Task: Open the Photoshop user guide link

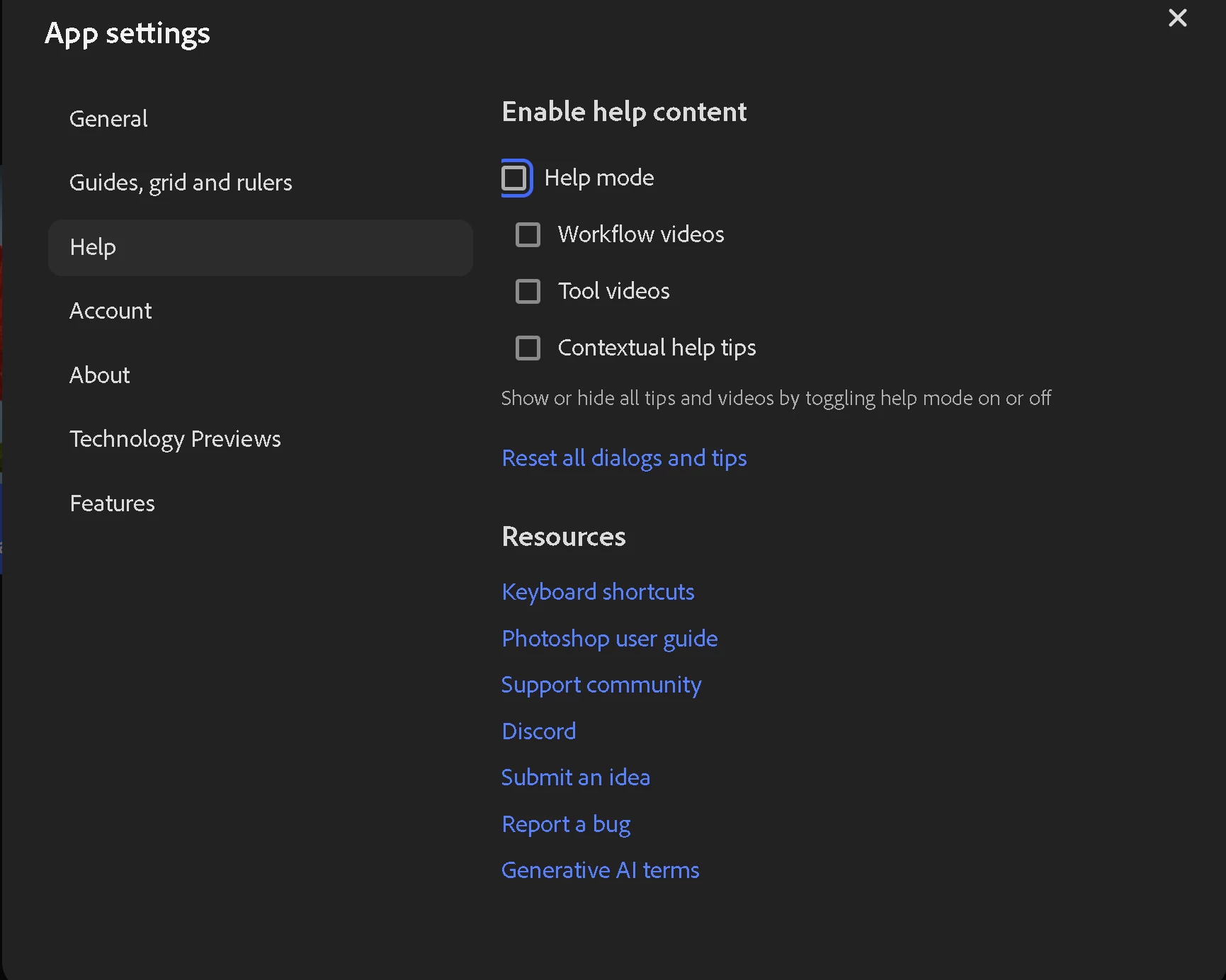Action: [609, 639]
